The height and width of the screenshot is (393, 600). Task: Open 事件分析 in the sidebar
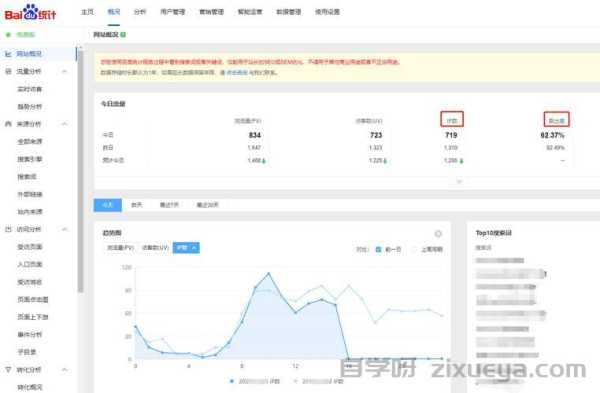tap(30, 334)
